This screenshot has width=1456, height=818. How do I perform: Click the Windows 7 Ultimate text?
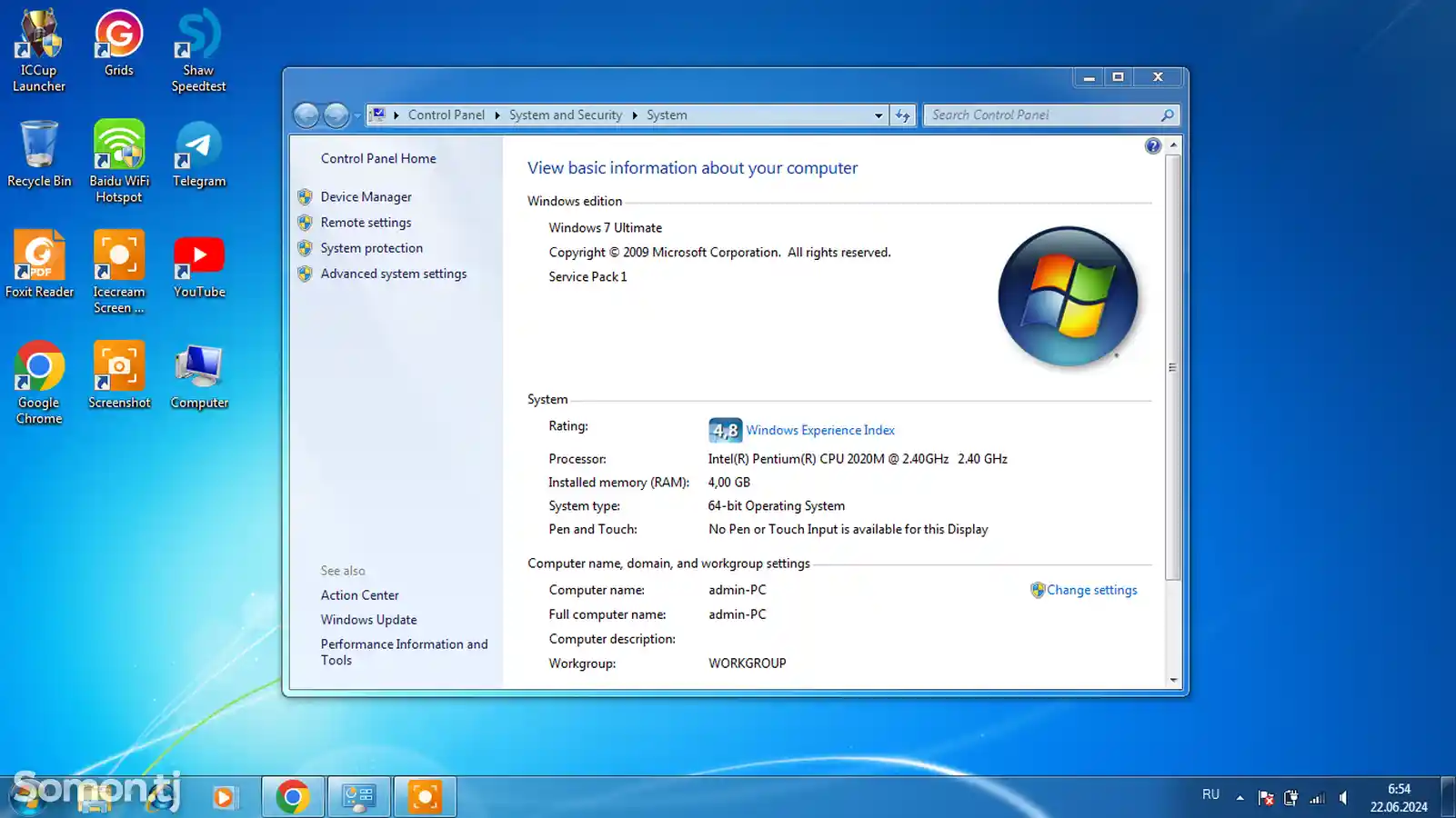click(x=605, y=228)
